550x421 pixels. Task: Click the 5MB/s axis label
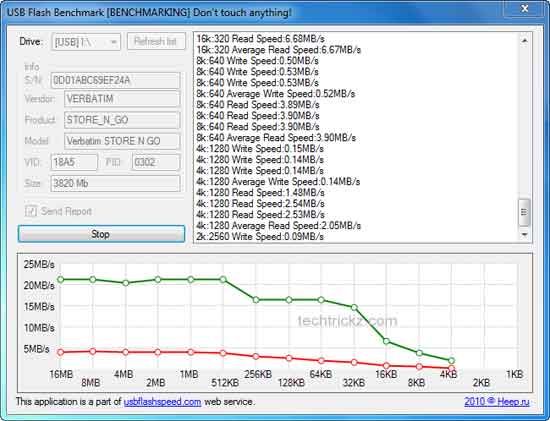36,349
